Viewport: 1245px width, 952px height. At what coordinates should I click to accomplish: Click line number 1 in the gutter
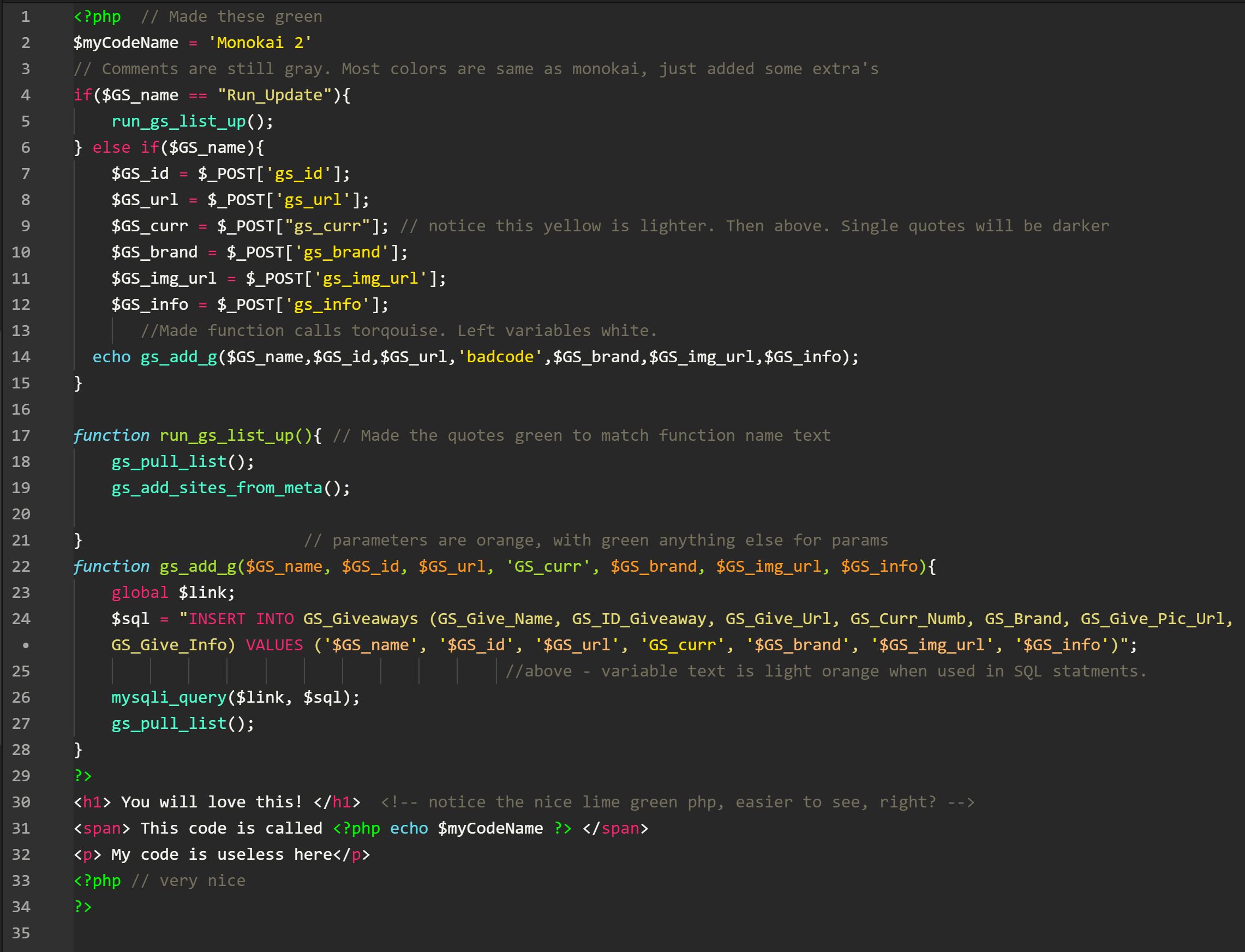click(26, 16)
